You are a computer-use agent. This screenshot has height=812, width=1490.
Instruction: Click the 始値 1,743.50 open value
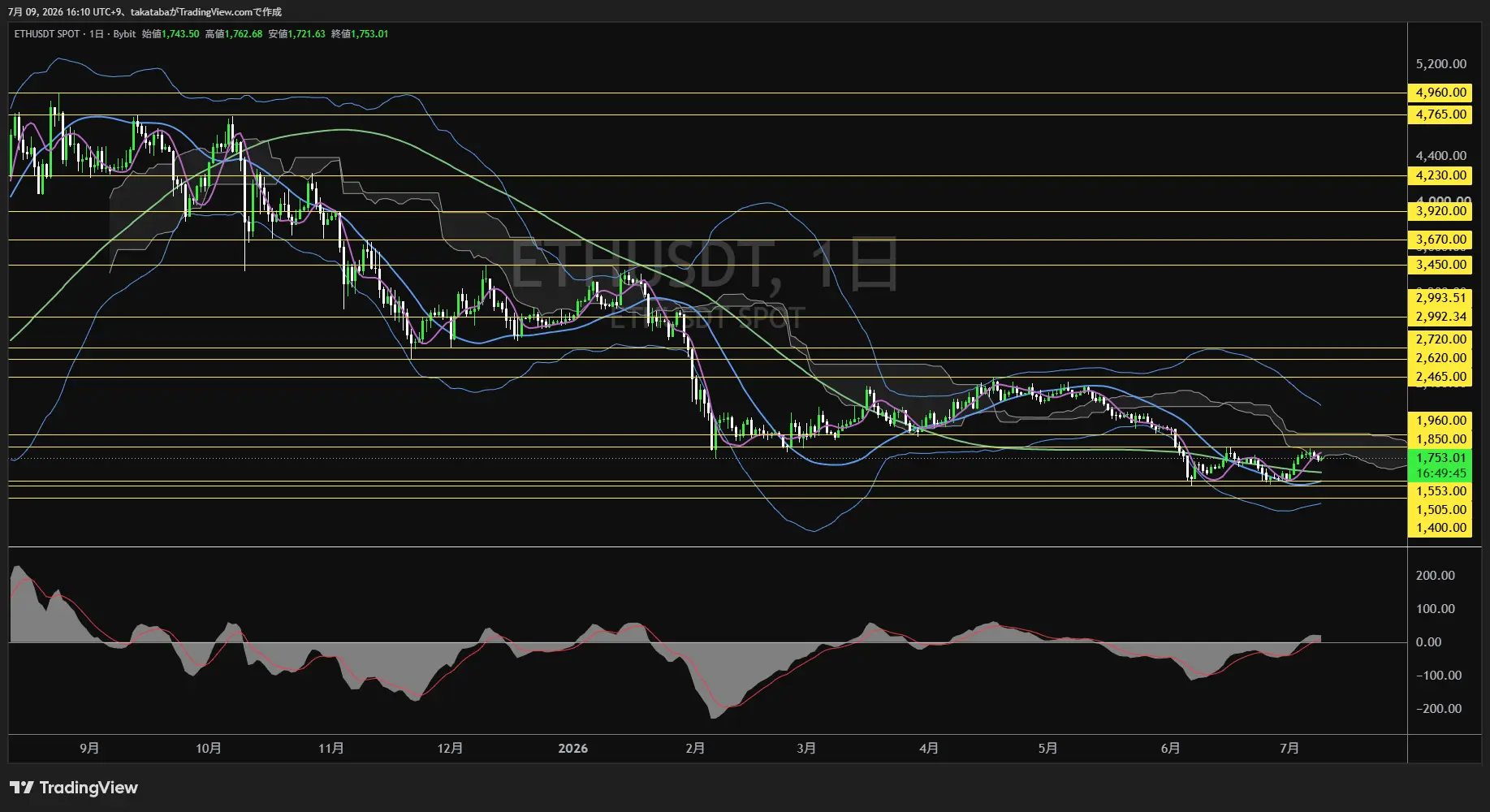(x=171, y=34)
